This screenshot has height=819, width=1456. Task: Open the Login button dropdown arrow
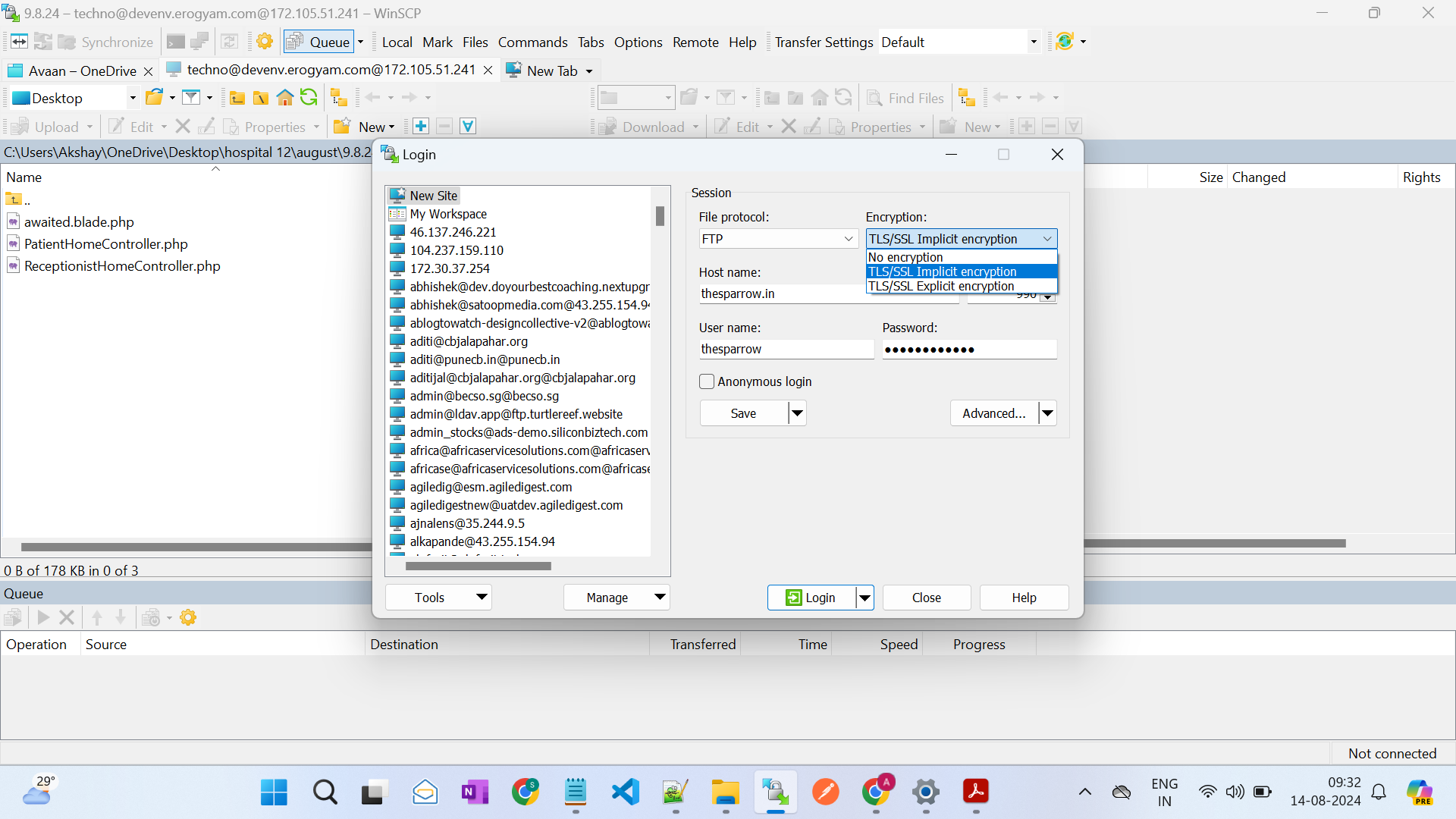click(864, 598)
